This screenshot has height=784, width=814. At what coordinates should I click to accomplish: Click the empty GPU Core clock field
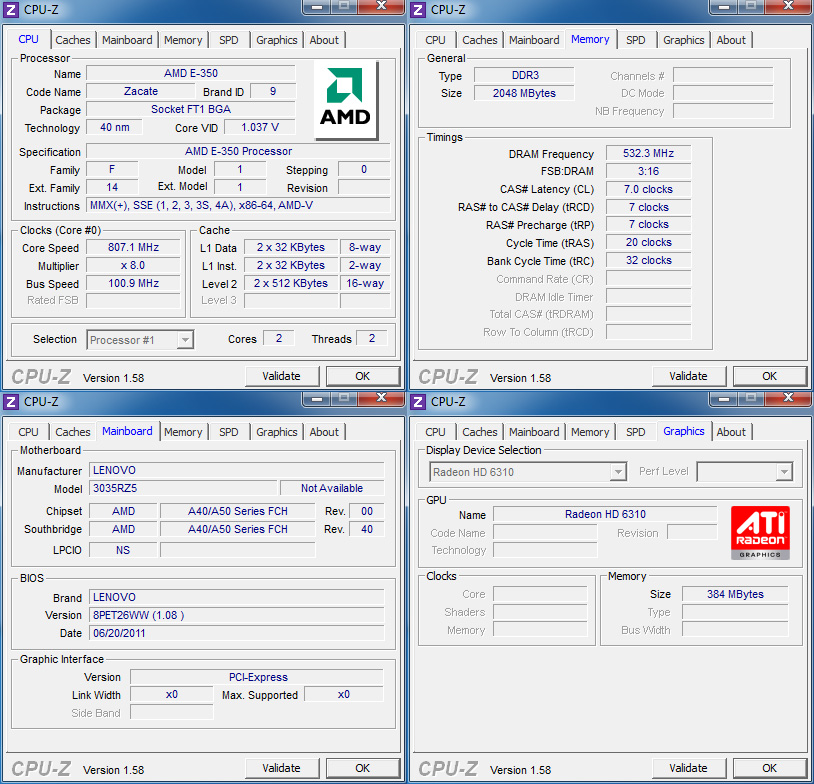pos(540,594)
